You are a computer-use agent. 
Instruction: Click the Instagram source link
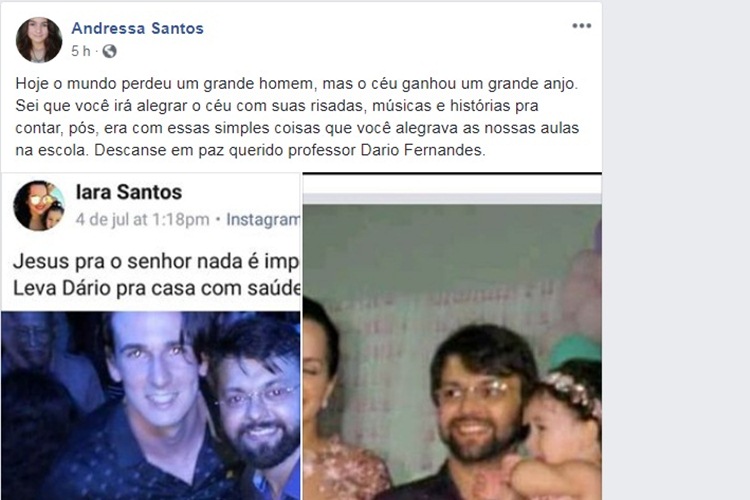(x=263, y=220)
